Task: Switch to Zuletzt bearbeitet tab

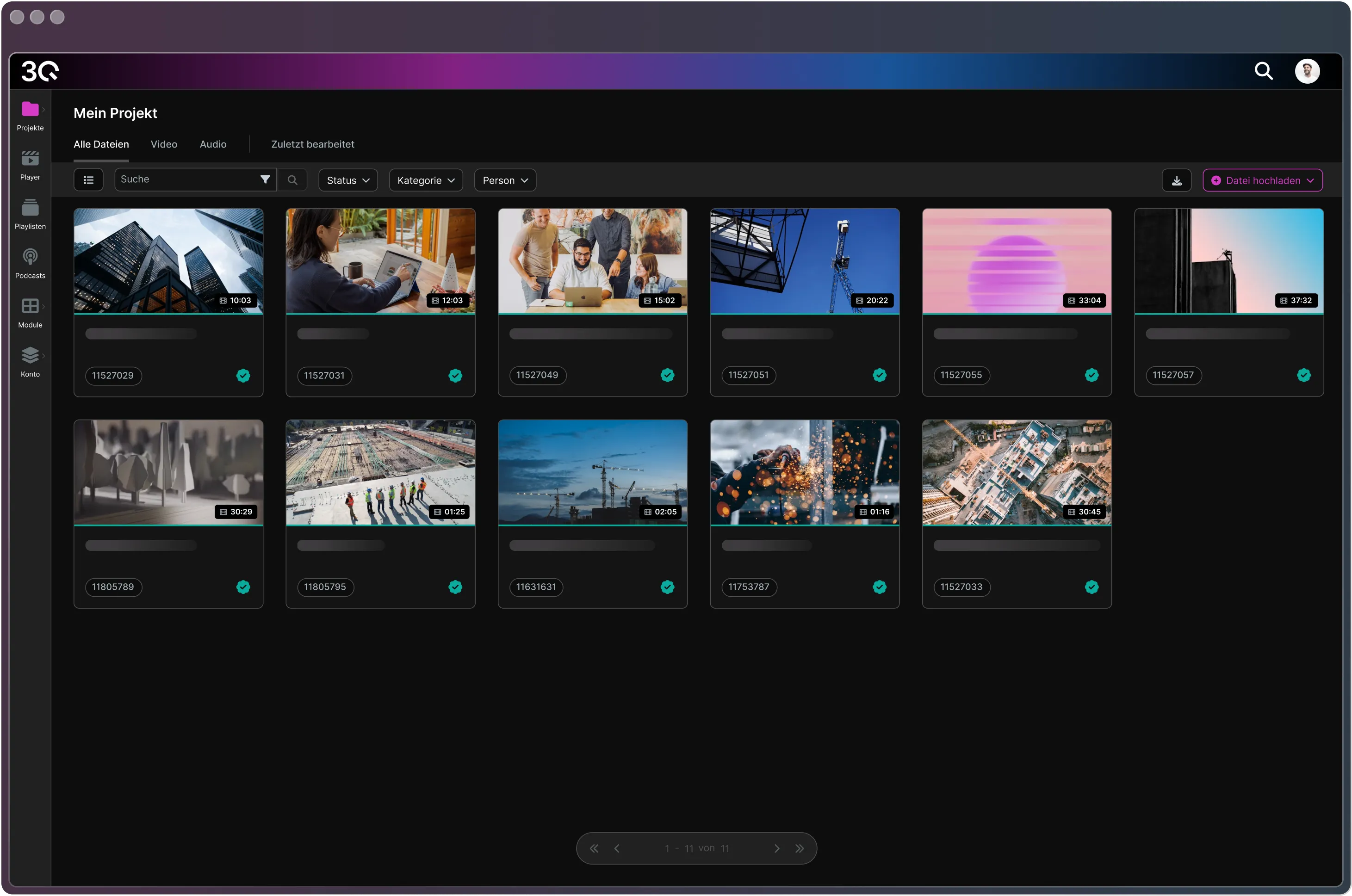Action: (313, 145)
